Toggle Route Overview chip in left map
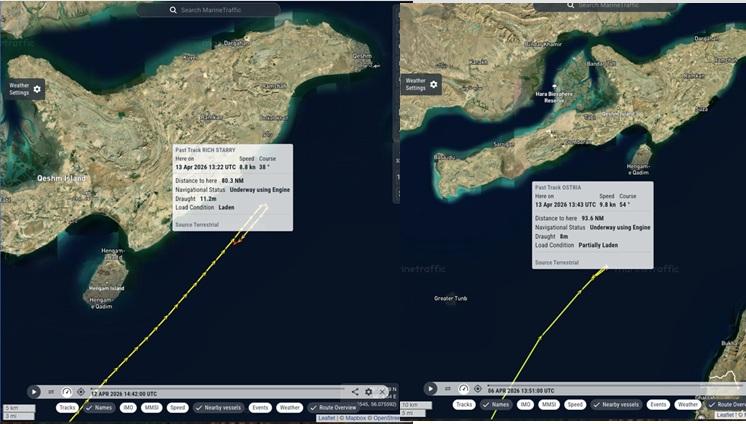 (333, 407)
